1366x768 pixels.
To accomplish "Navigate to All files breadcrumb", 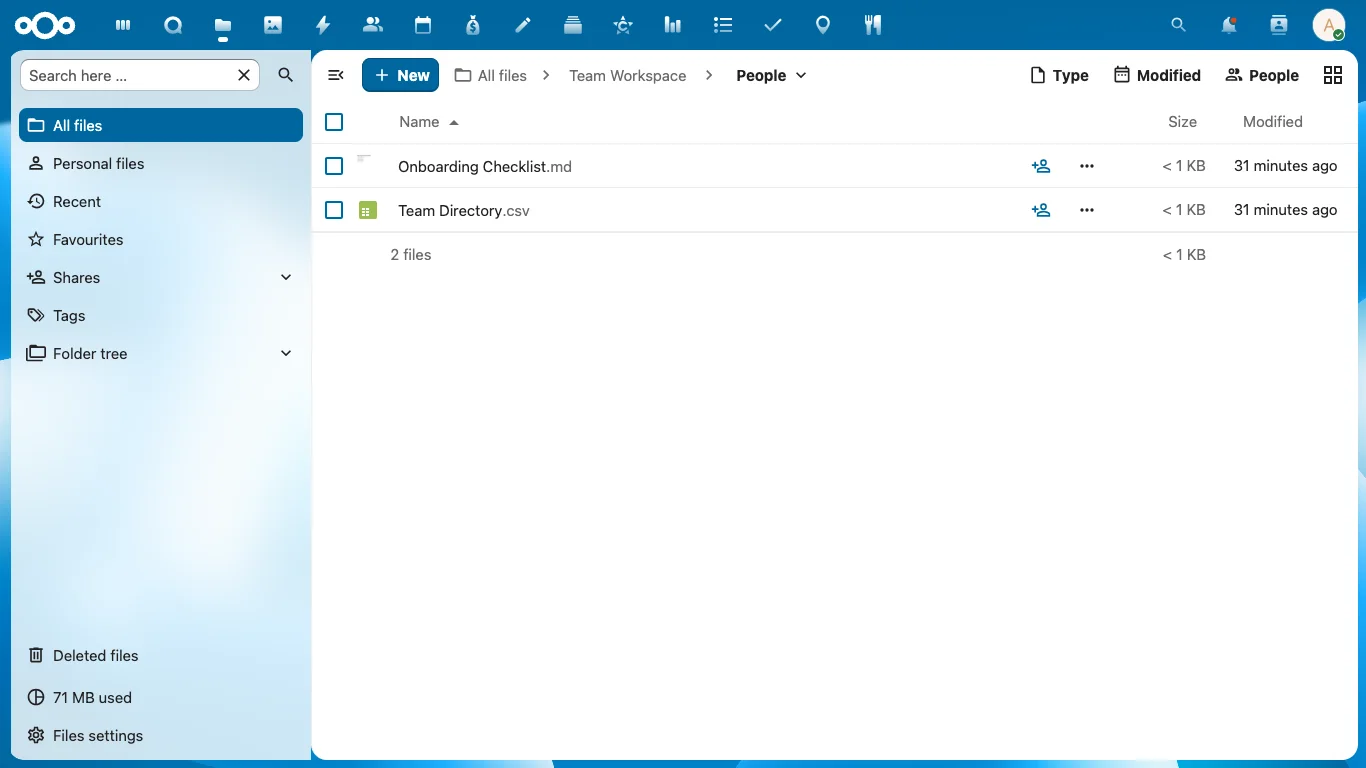I will click(x=491, y=75).
